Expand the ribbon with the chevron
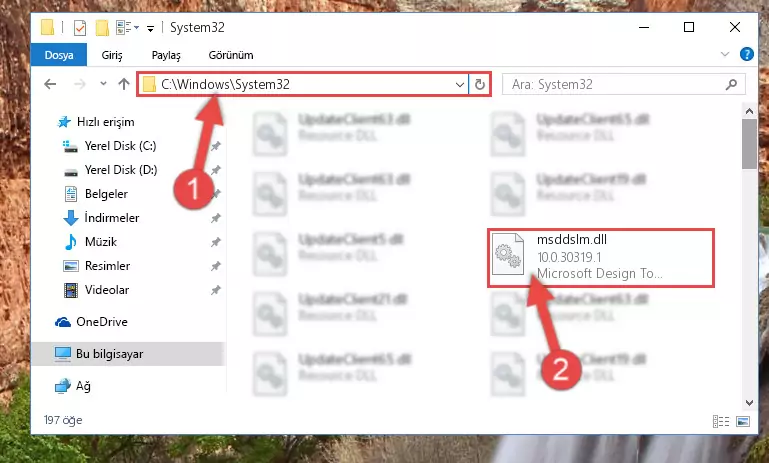This screenshot has height=463, width=769. point(725,54)
